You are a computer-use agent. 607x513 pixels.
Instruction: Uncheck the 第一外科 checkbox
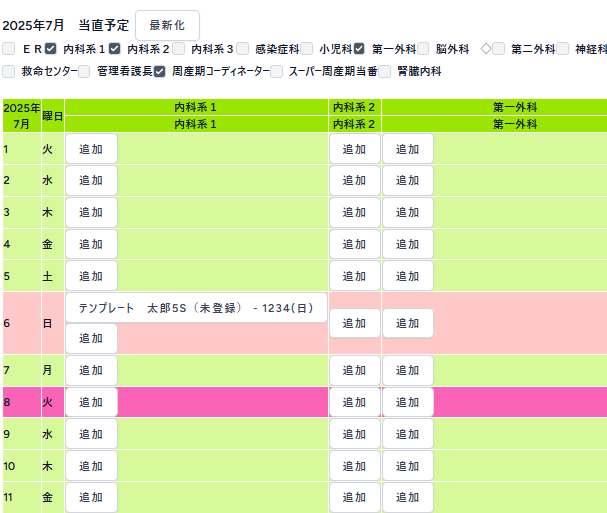click(x=360, y=48)
